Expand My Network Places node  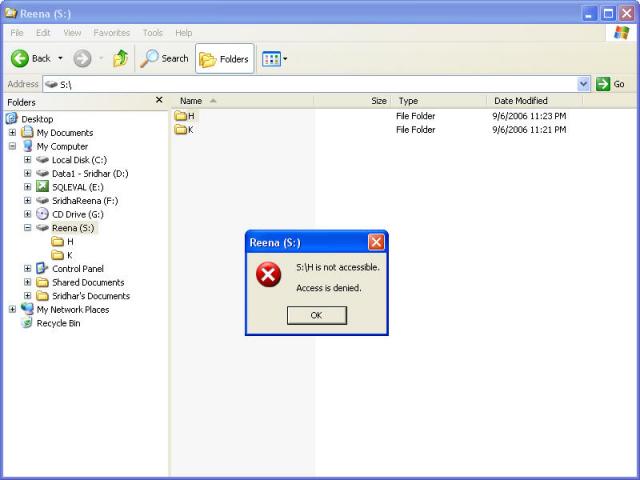(x=12, y=309)
